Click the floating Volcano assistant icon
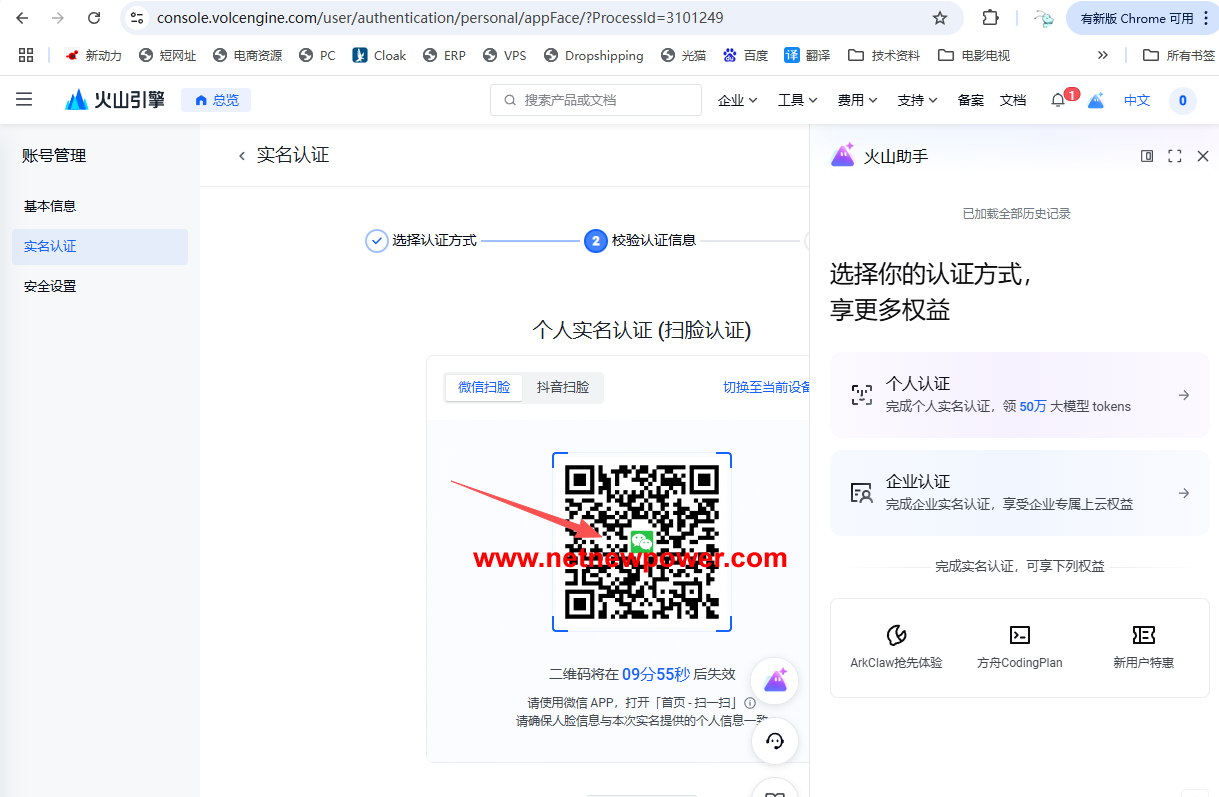This screenshot has width=1219, height=797. (x=775, y=681)
